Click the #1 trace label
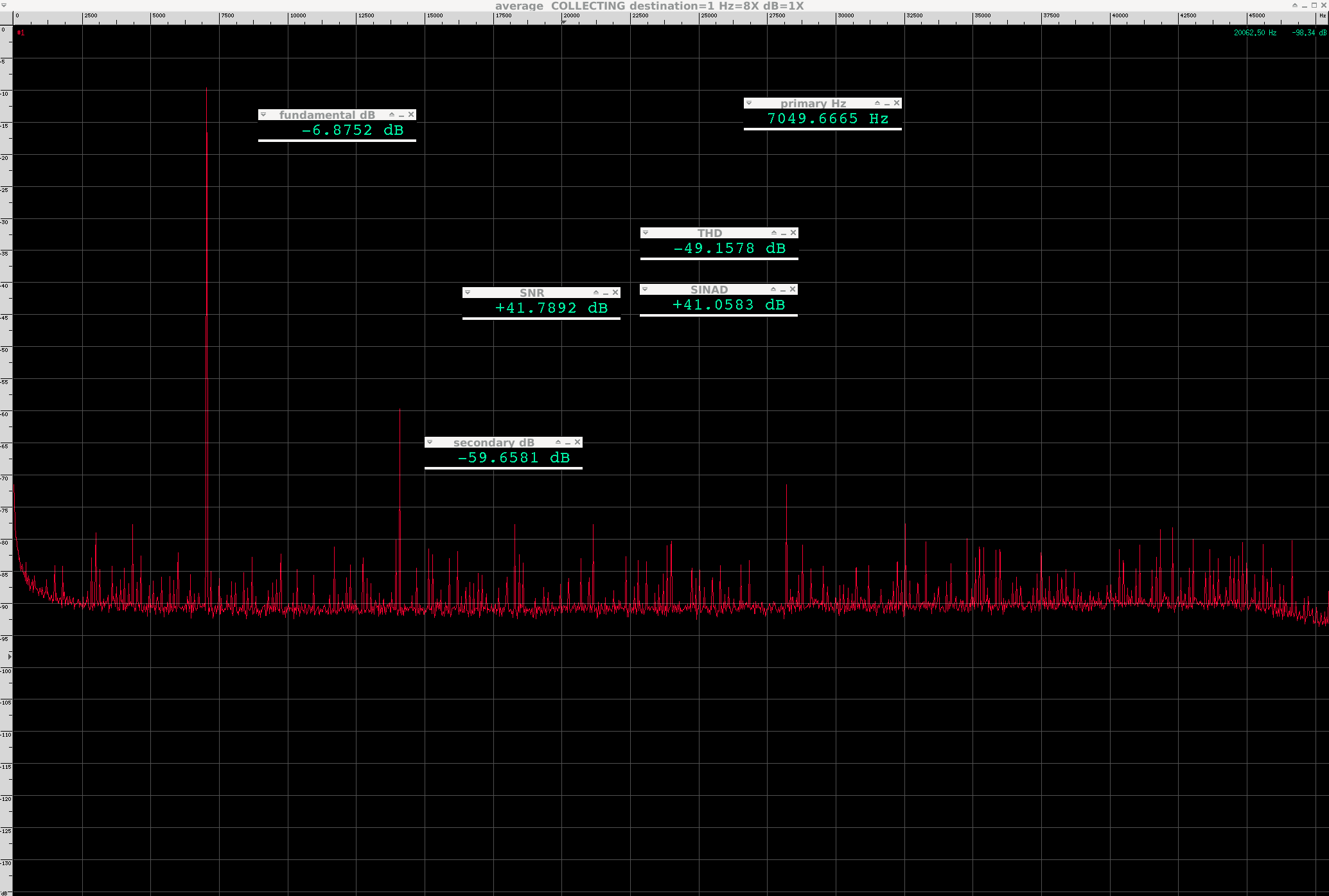Image resolution: width=1329 pixels, height=896 pixels. 21,33
